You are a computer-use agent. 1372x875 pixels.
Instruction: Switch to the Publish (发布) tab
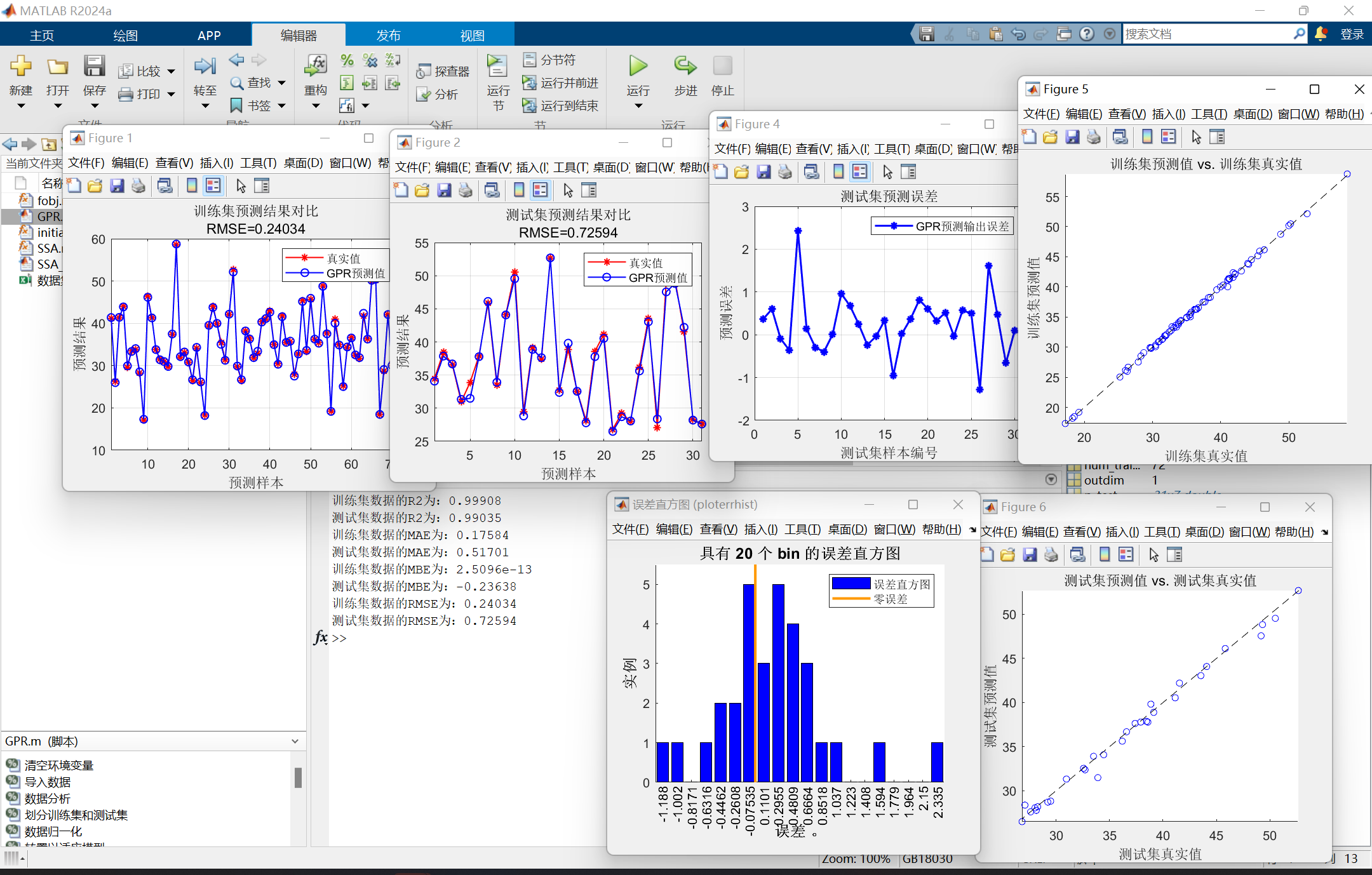388,36
